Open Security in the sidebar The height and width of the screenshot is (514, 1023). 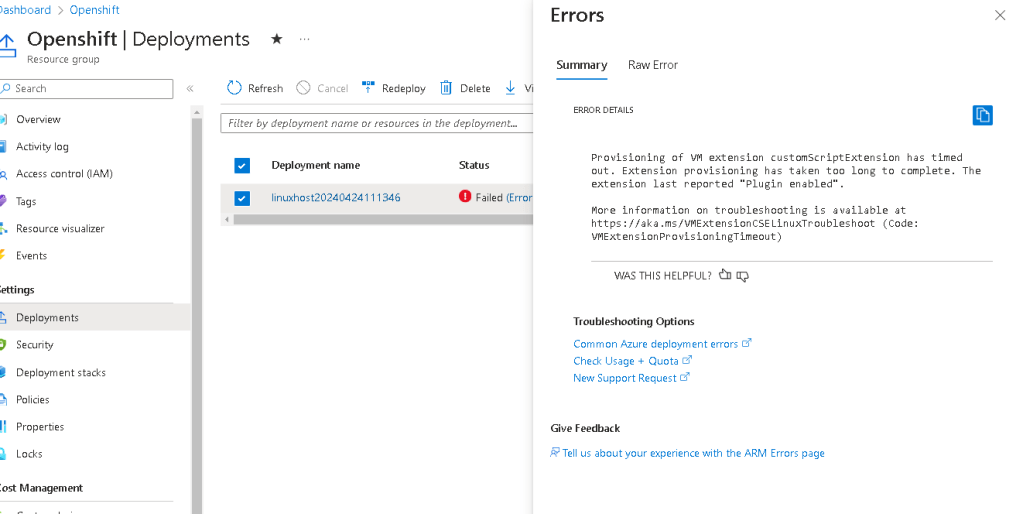(x=35, y=345)
